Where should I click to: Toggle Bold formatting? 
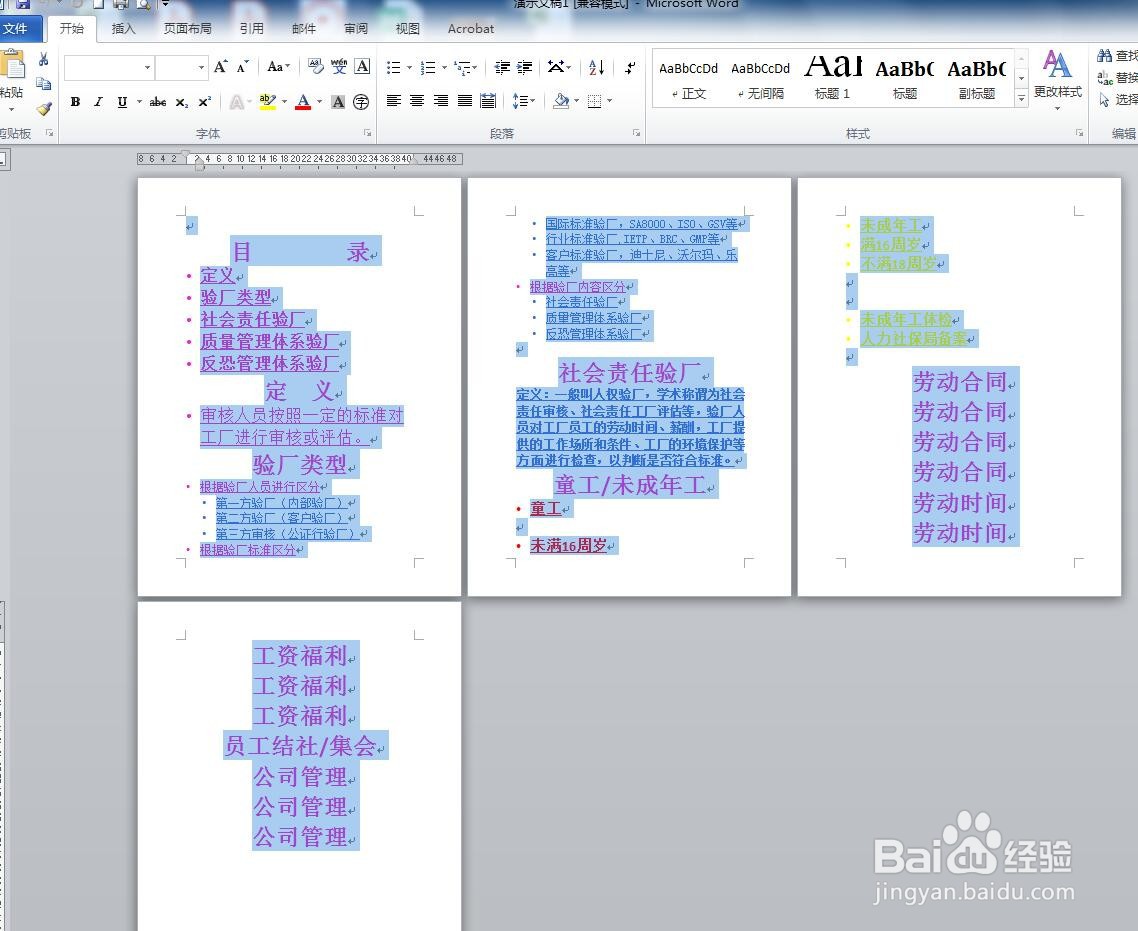tap(75, 102)
